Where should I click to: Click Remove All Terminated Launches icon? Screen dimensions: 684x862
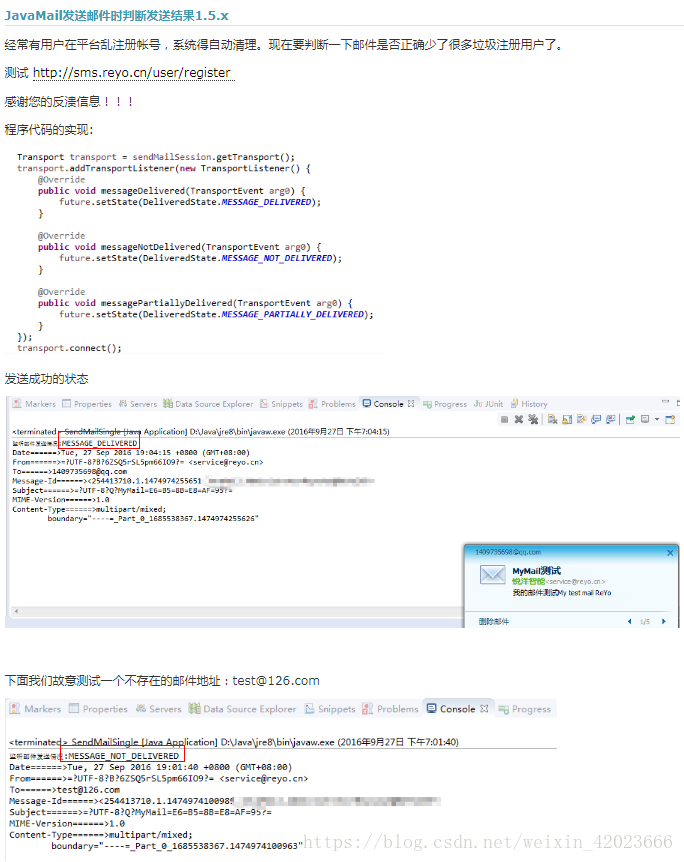coord(533,419)
